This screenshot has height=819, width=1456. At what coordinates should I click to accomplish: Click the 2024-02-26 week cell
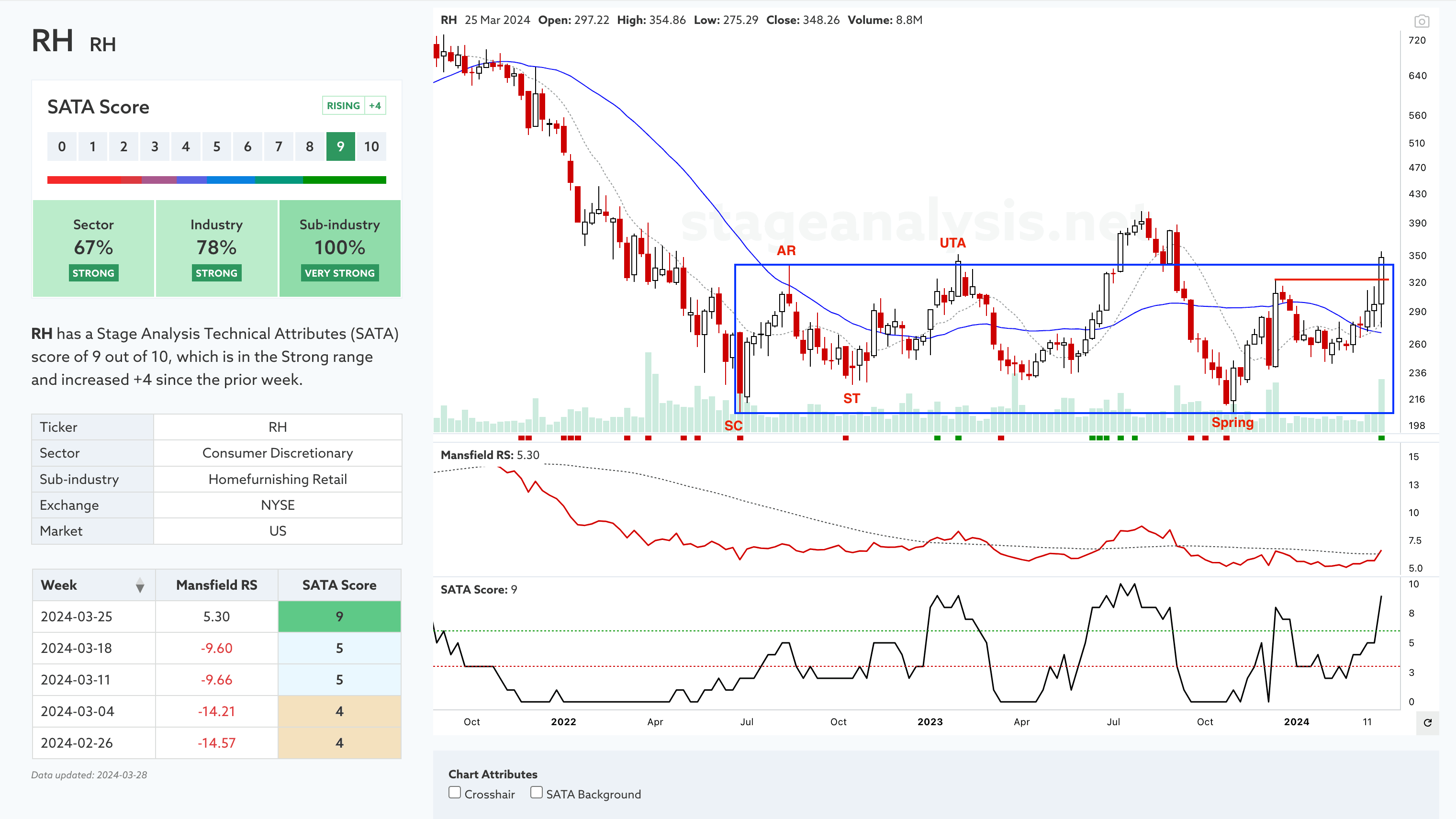point(93,743)
